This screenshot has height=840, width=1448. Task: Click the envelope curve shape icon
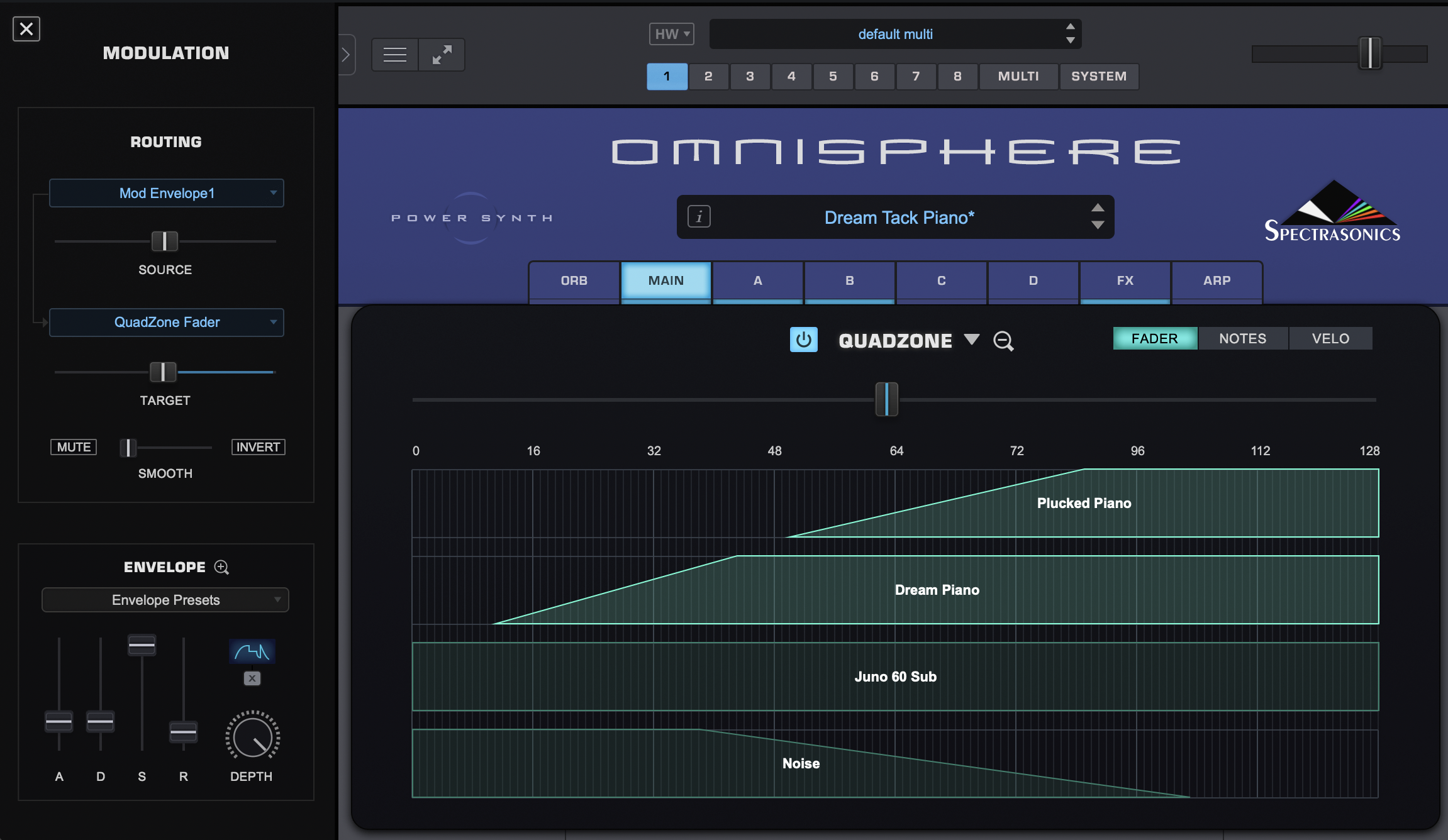click(x=252, y=651)
